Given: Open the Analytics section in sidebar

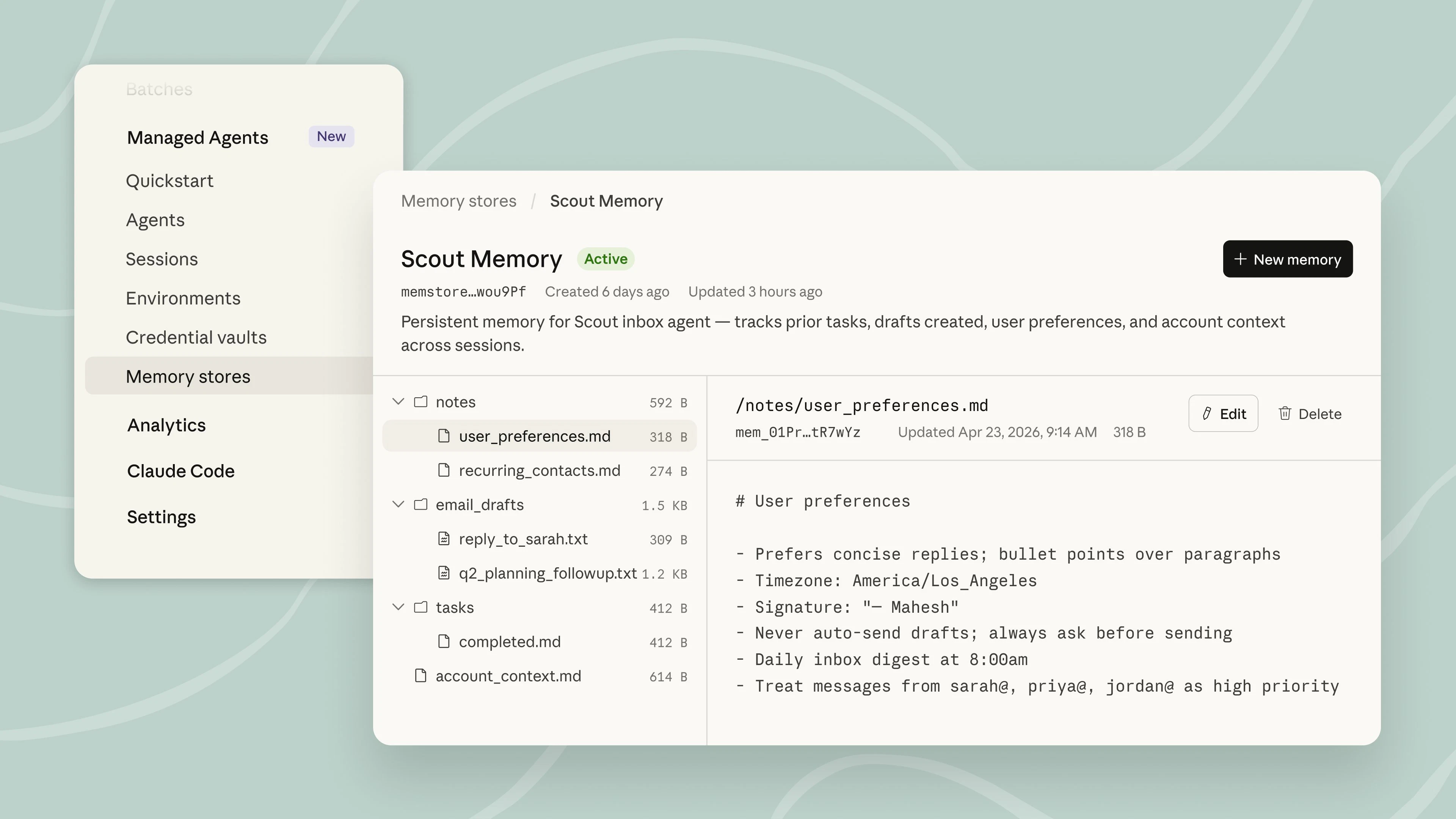Looking at the screenshot, I should 166,425.
